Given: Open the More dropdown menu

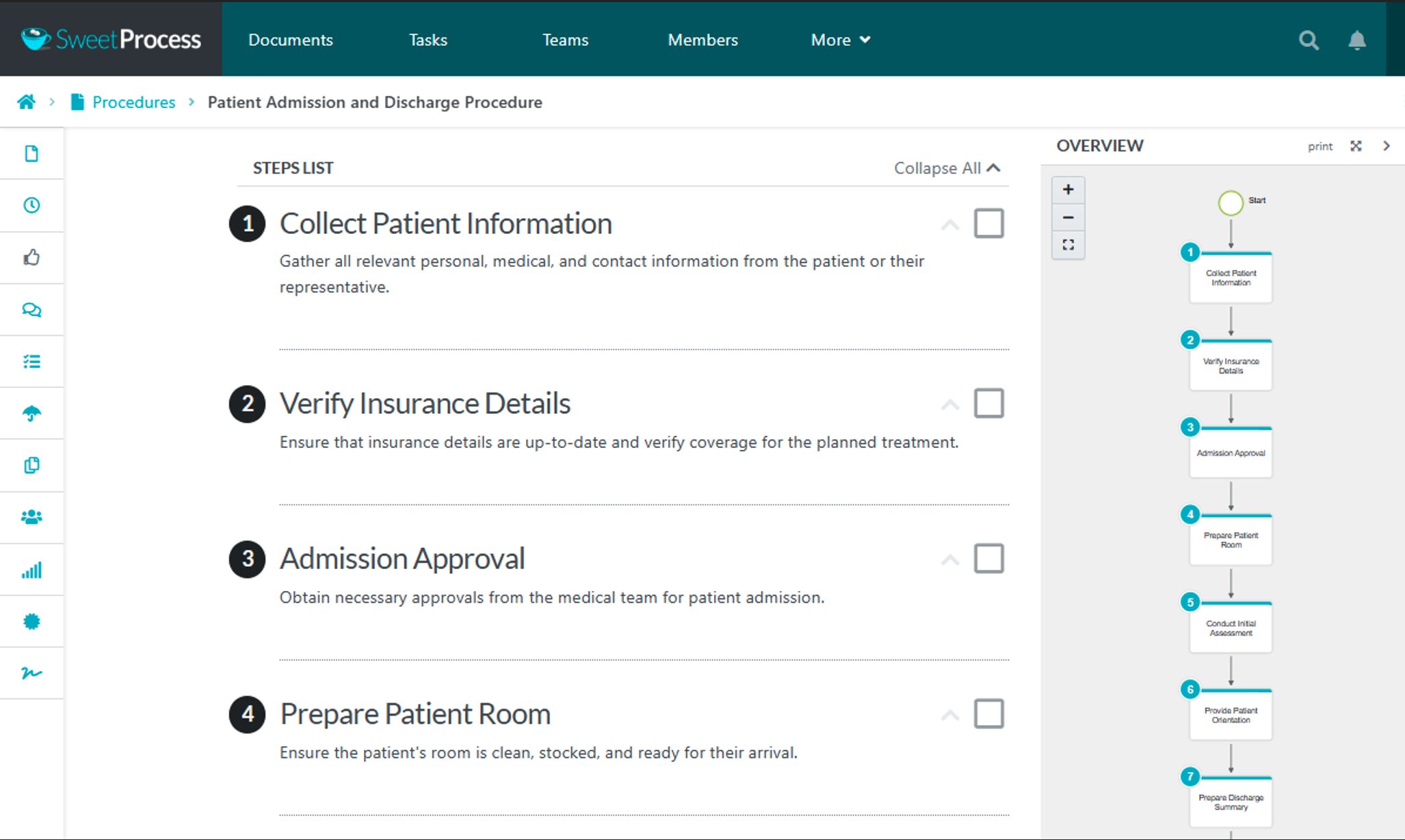Looking at the screenshot, I should click(x=840, y=40).
